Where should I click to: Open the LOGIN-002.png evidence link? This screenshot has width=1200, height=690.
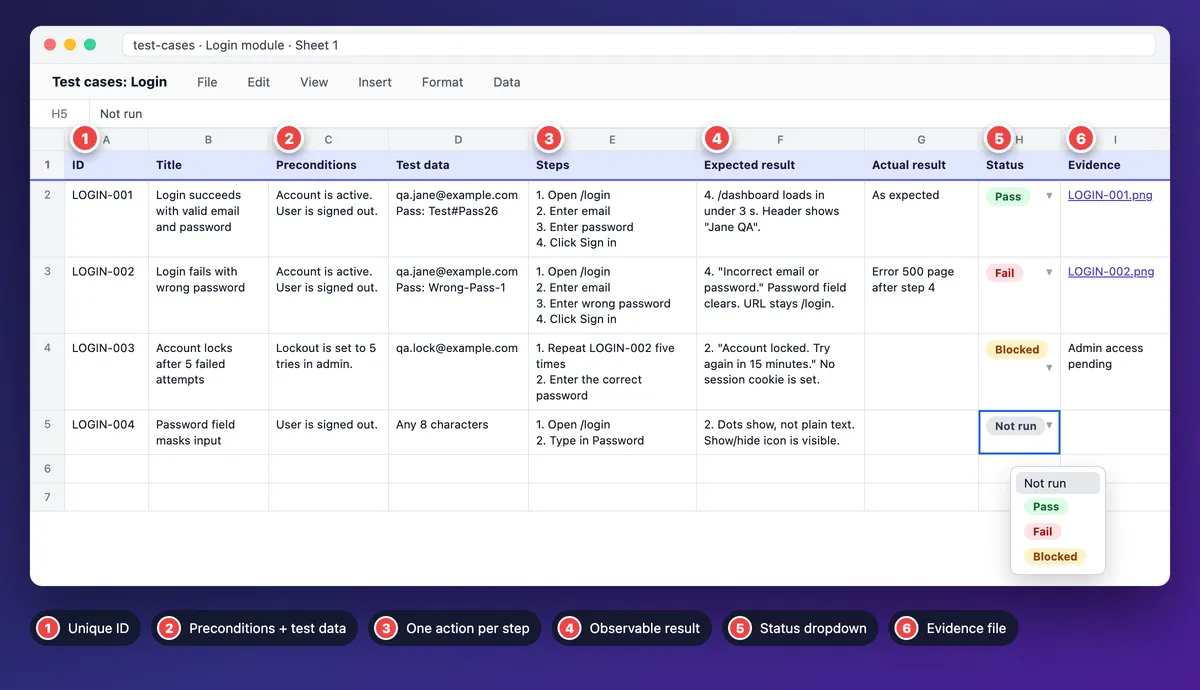1111,271
